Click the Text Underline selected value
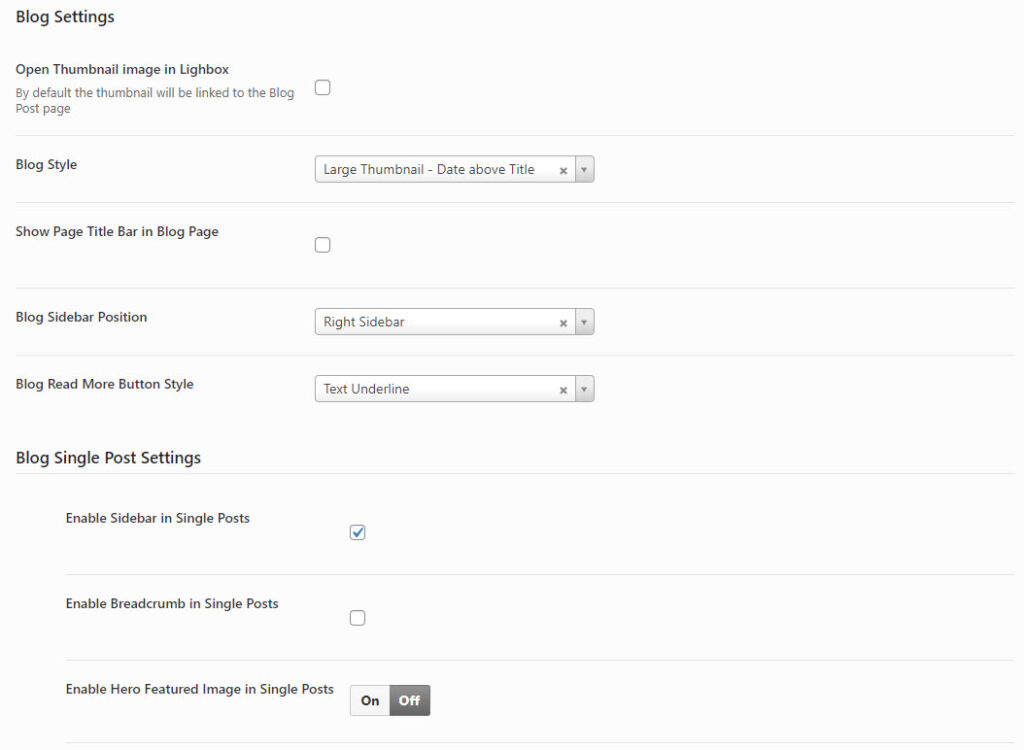Image resolution: width=1024 pixels, height=750 pixels. [366, 389]
